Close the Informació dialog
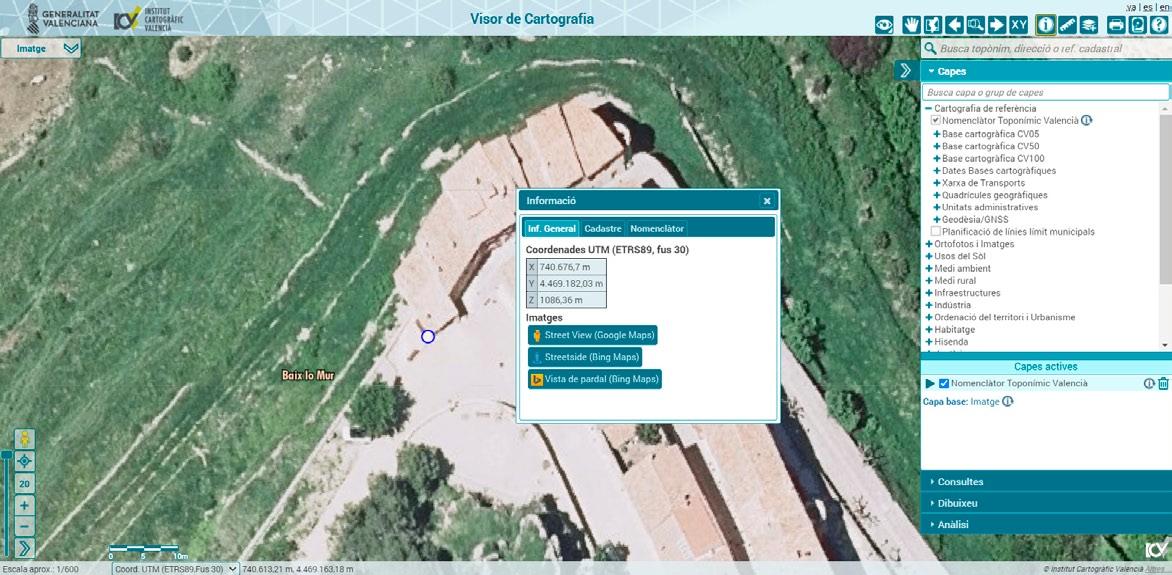 (767, 201)
